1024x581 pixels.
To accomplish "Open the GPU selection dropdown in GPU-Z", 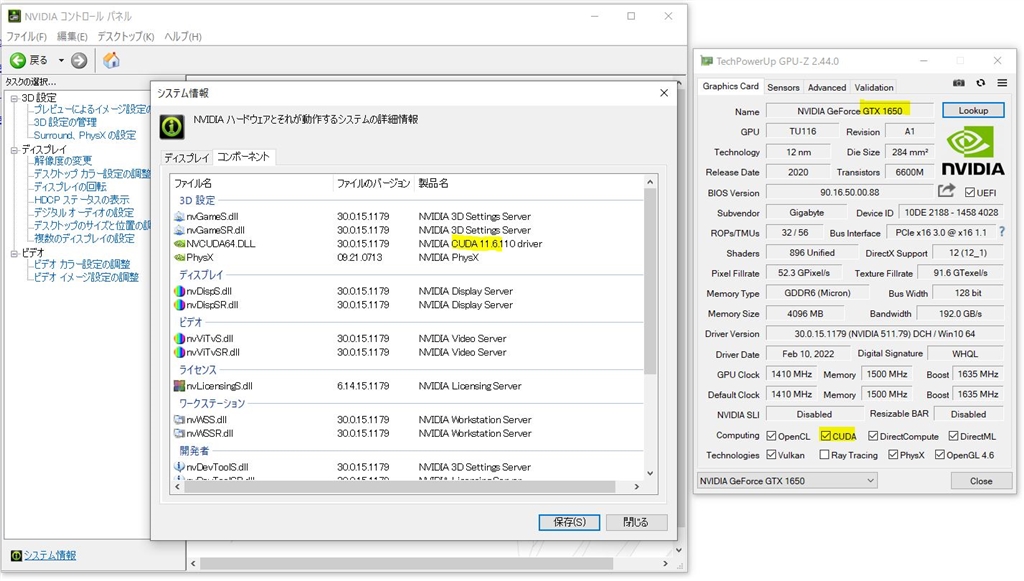I will pyautogui.click(x=787, y=481).
